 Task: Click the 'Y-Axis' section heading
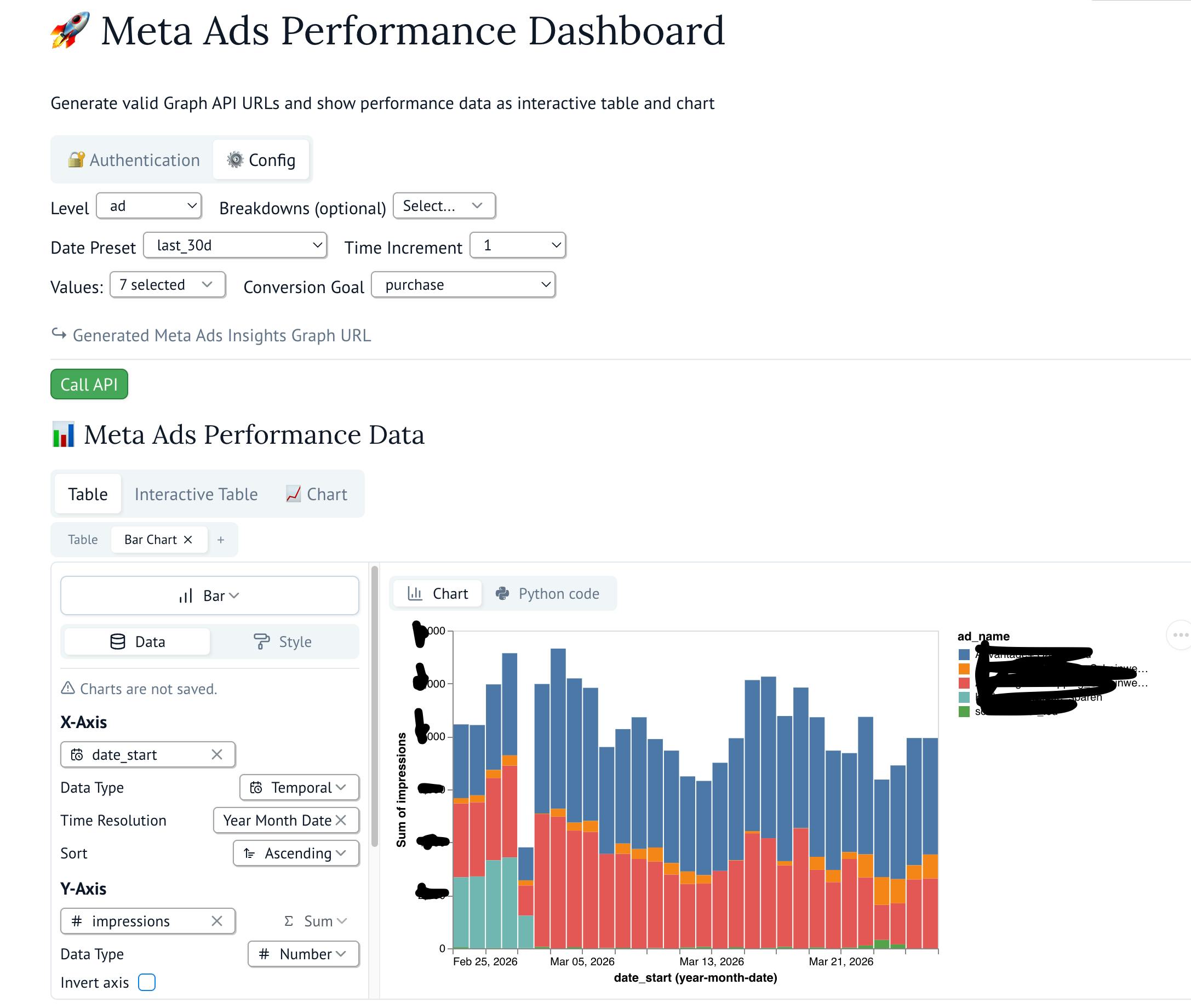83,888
